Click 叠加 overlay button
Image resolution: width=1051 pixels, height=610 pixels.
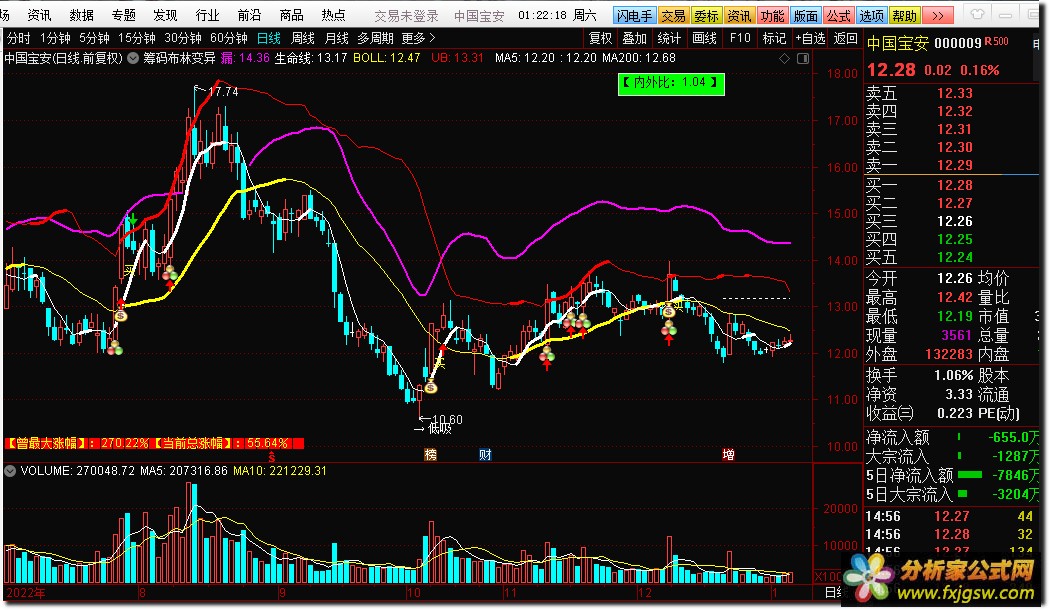pyautogui.click(x=634, y=38)
